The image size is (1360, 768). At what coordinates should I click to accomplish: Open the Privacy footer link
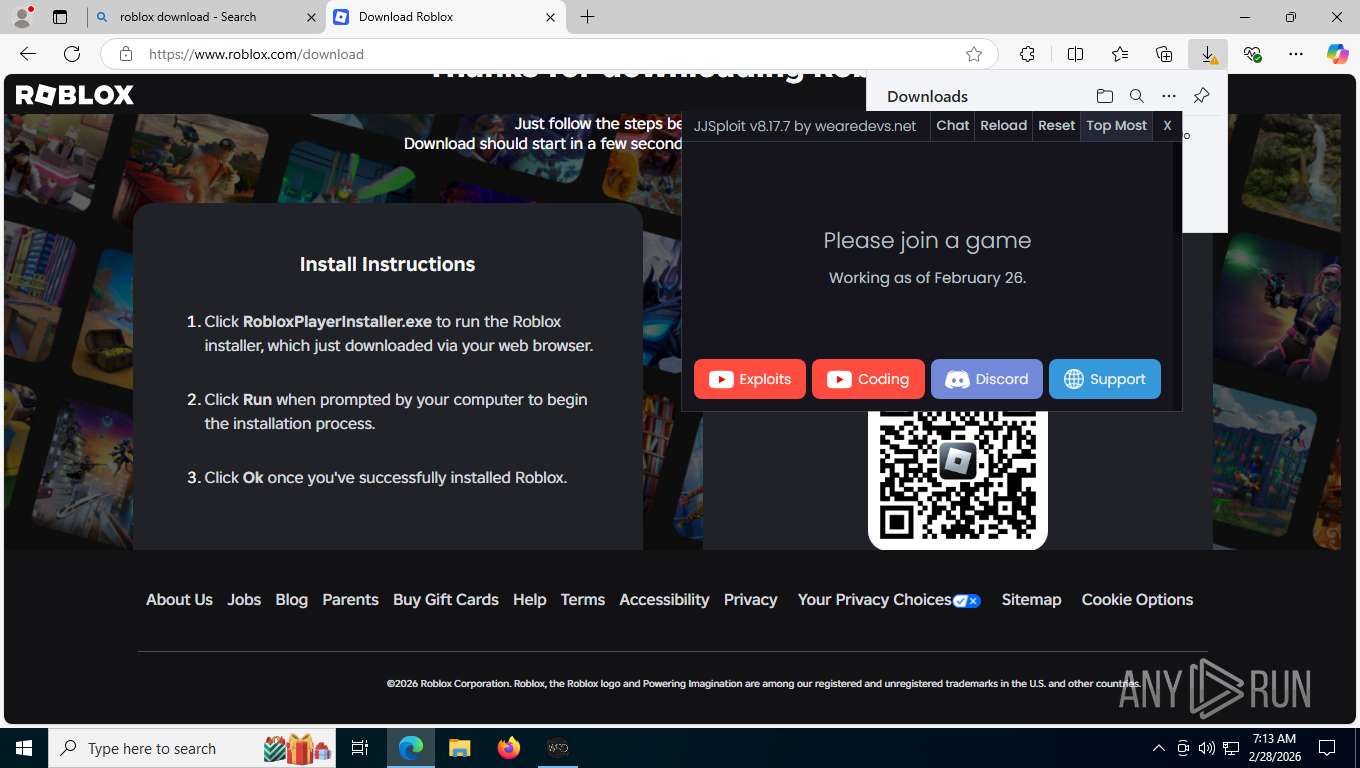(x=751, y=599)
